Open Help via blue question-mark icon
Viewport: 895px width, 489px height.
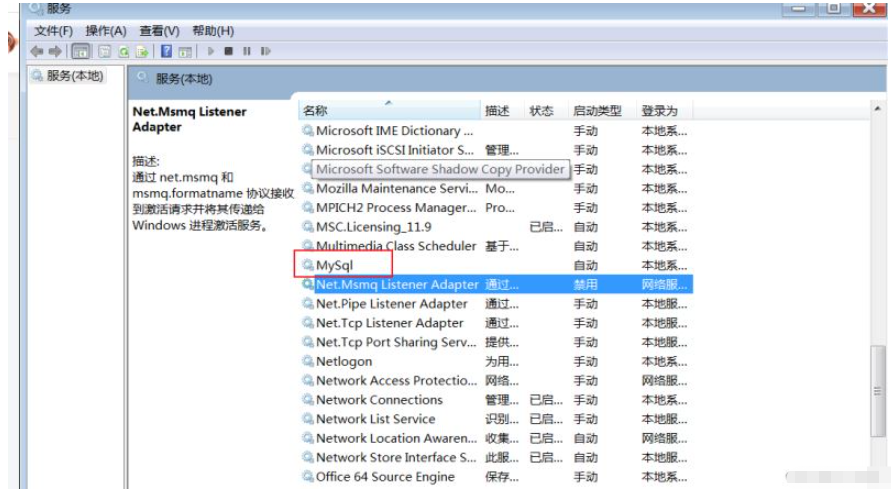click(x=166, y=51)
